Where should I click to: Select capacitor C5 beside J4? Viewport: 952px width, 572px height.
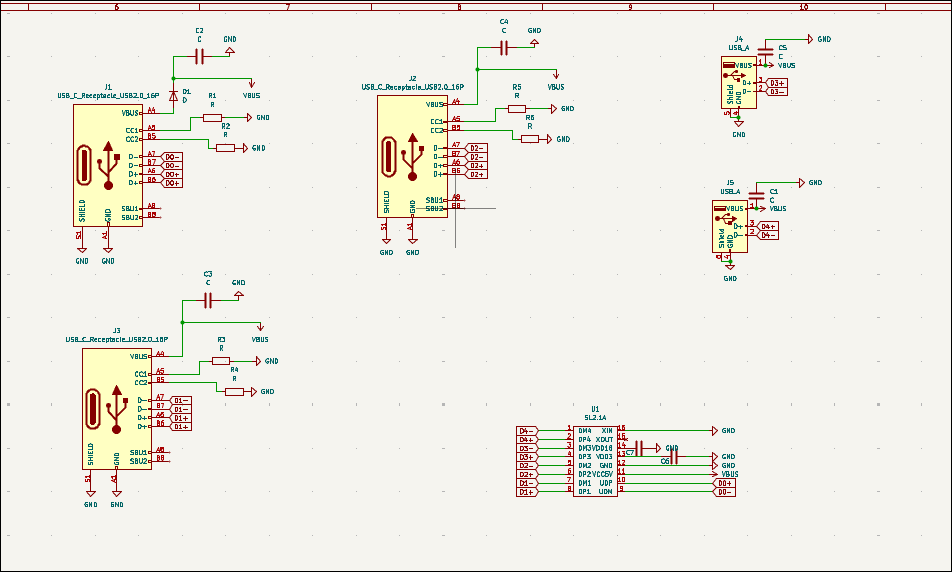click(x=766, y=50)
